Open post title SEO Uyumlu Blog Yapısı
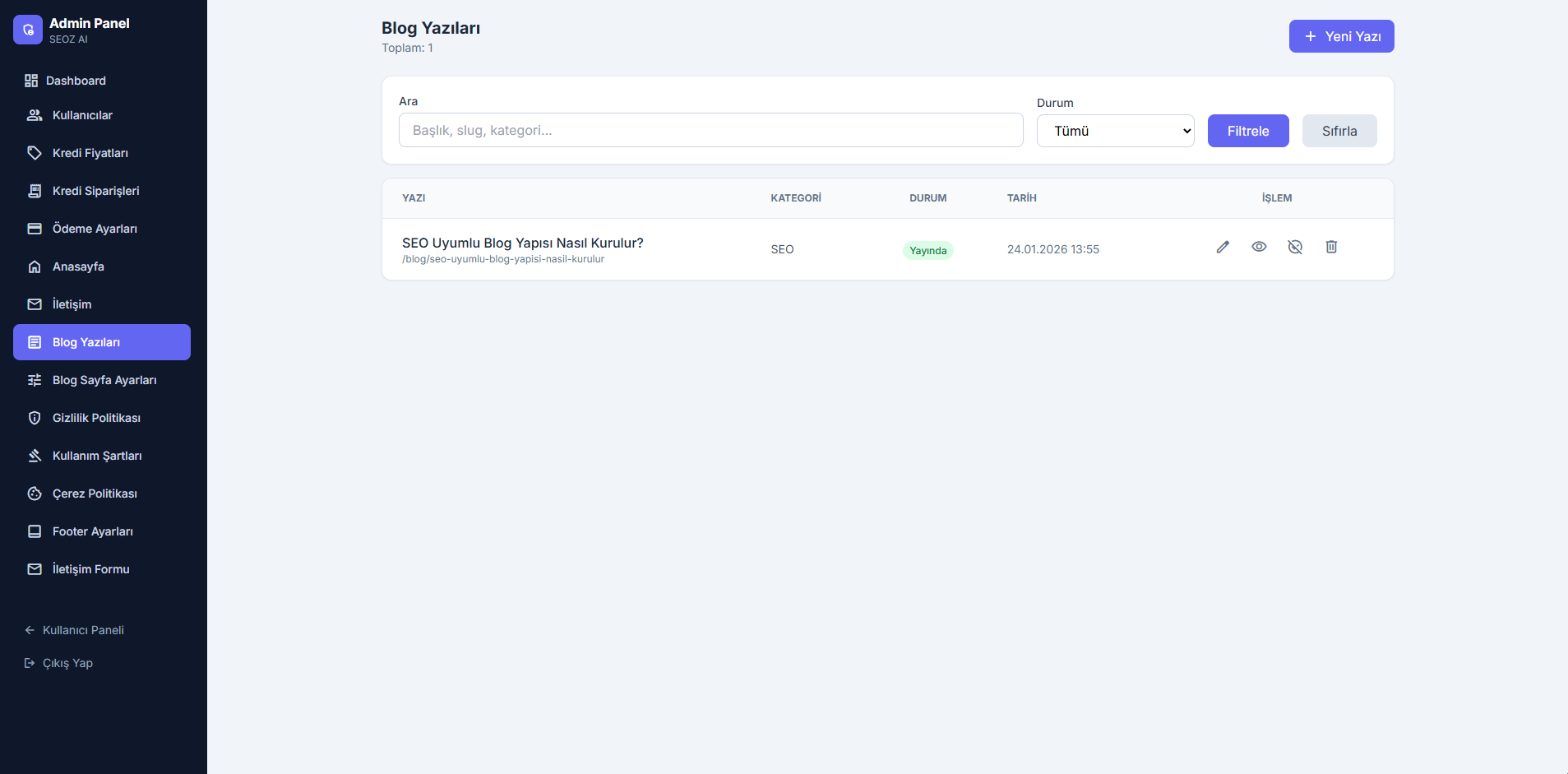 point(523,243)
